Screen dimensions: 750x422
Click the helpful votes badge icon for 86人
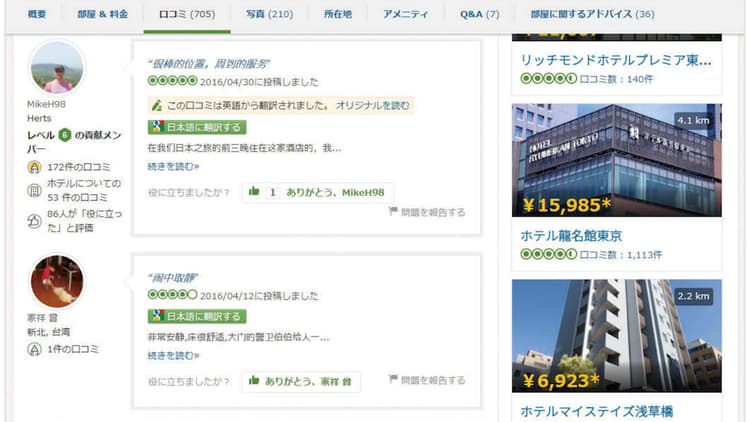point(34,221)
